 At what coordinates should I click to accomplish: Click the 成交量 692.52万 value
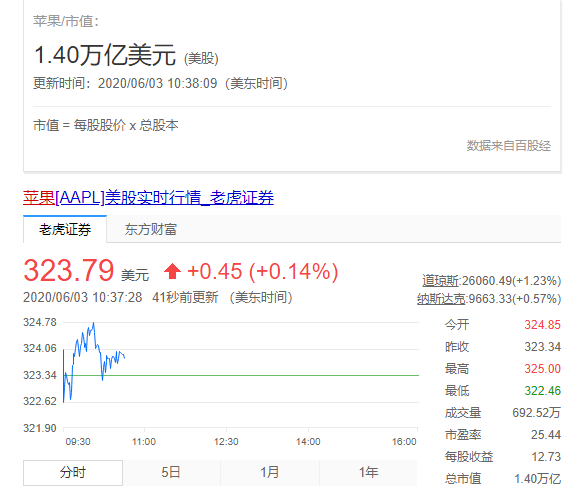coord(536,413)
